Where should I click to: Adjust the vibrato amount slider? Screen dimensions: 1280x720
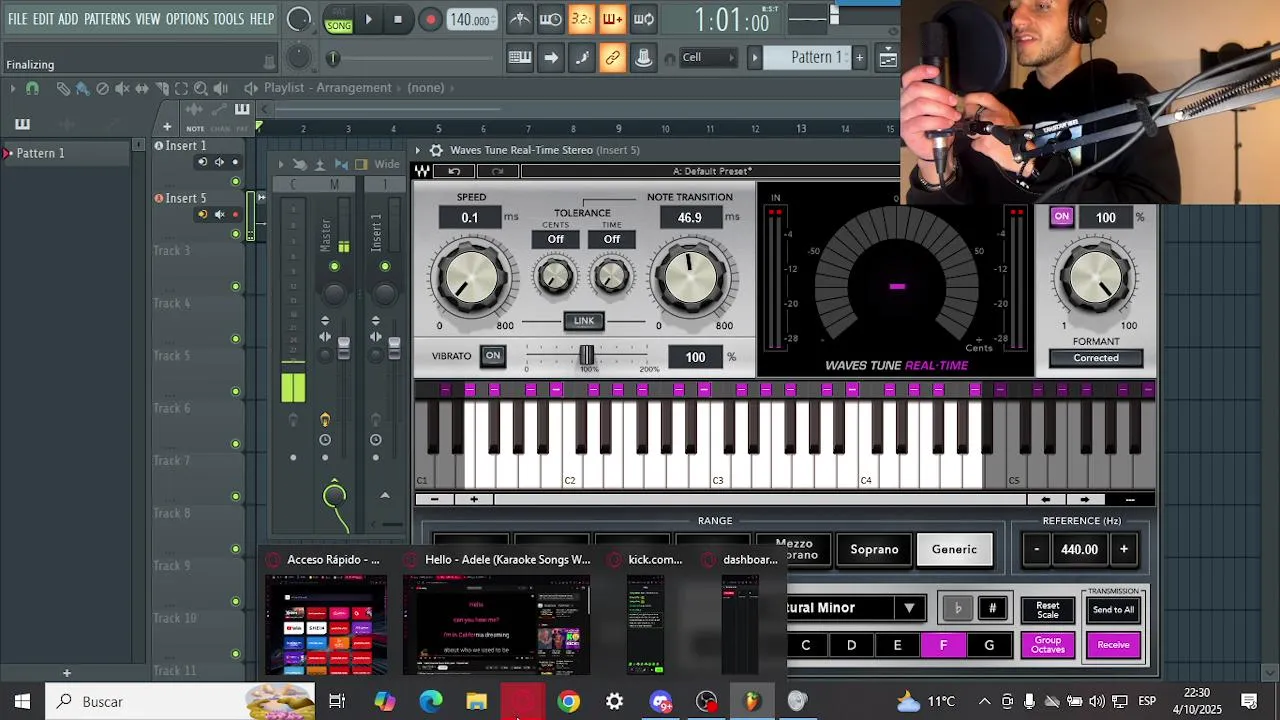587,355
